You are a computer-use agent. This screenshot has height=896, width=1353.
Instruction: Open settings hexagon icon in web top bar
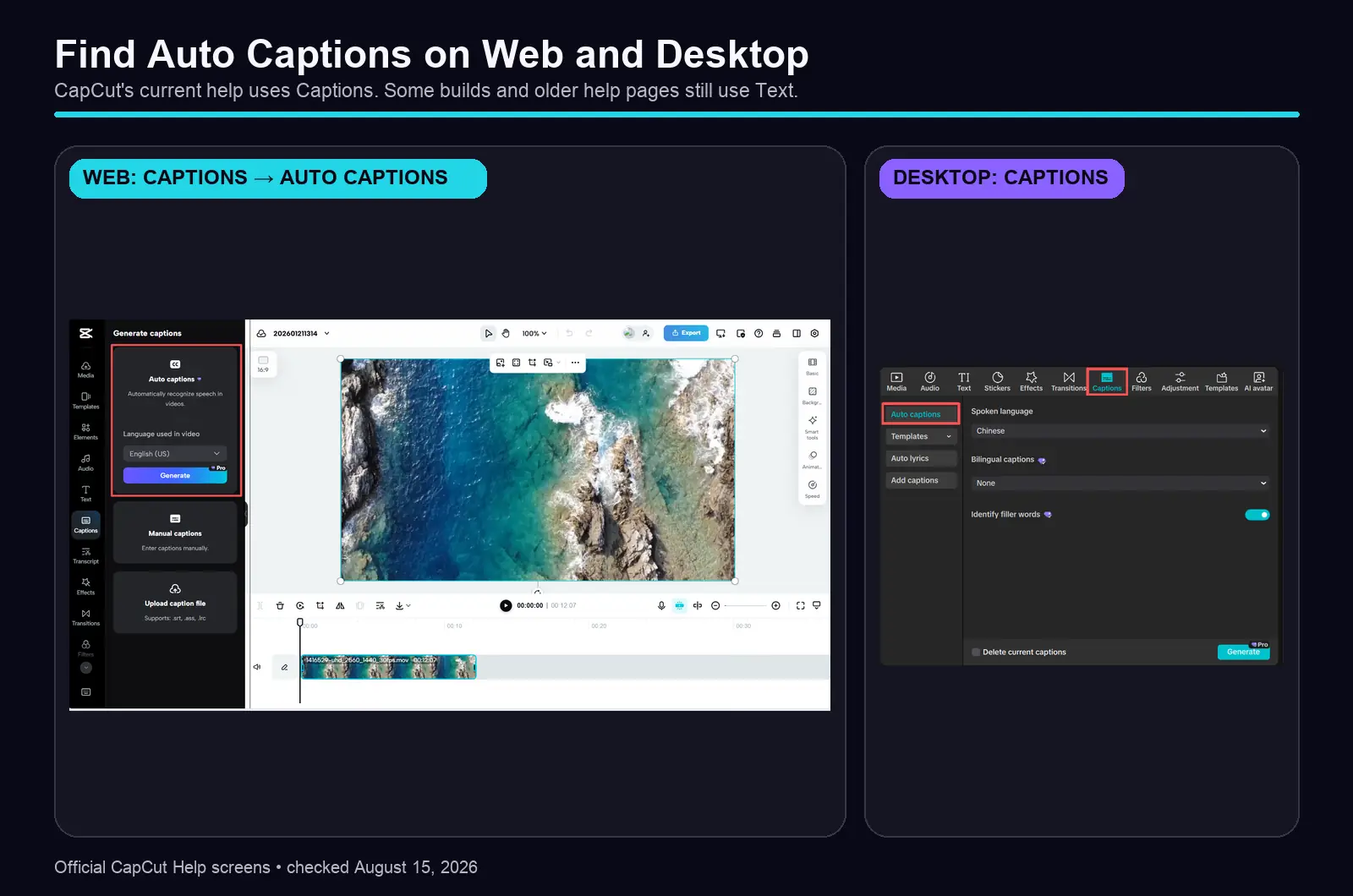(814, 333)
